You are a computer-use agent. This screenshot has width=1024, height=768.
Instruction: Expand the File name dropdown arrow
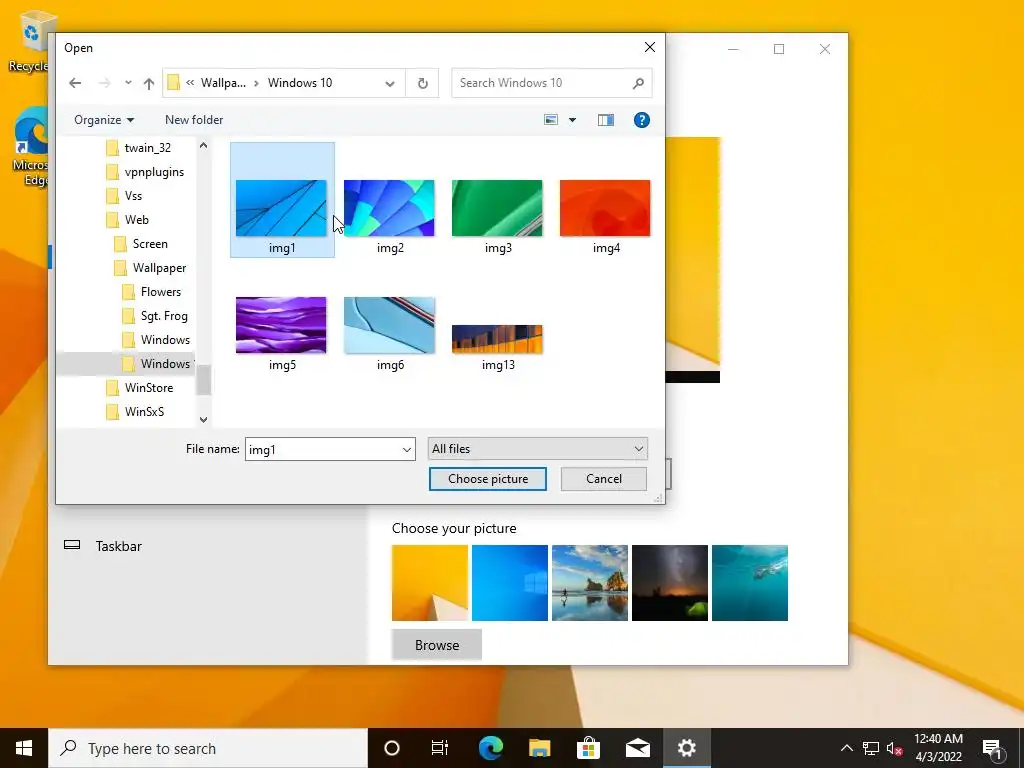[407, 449]
